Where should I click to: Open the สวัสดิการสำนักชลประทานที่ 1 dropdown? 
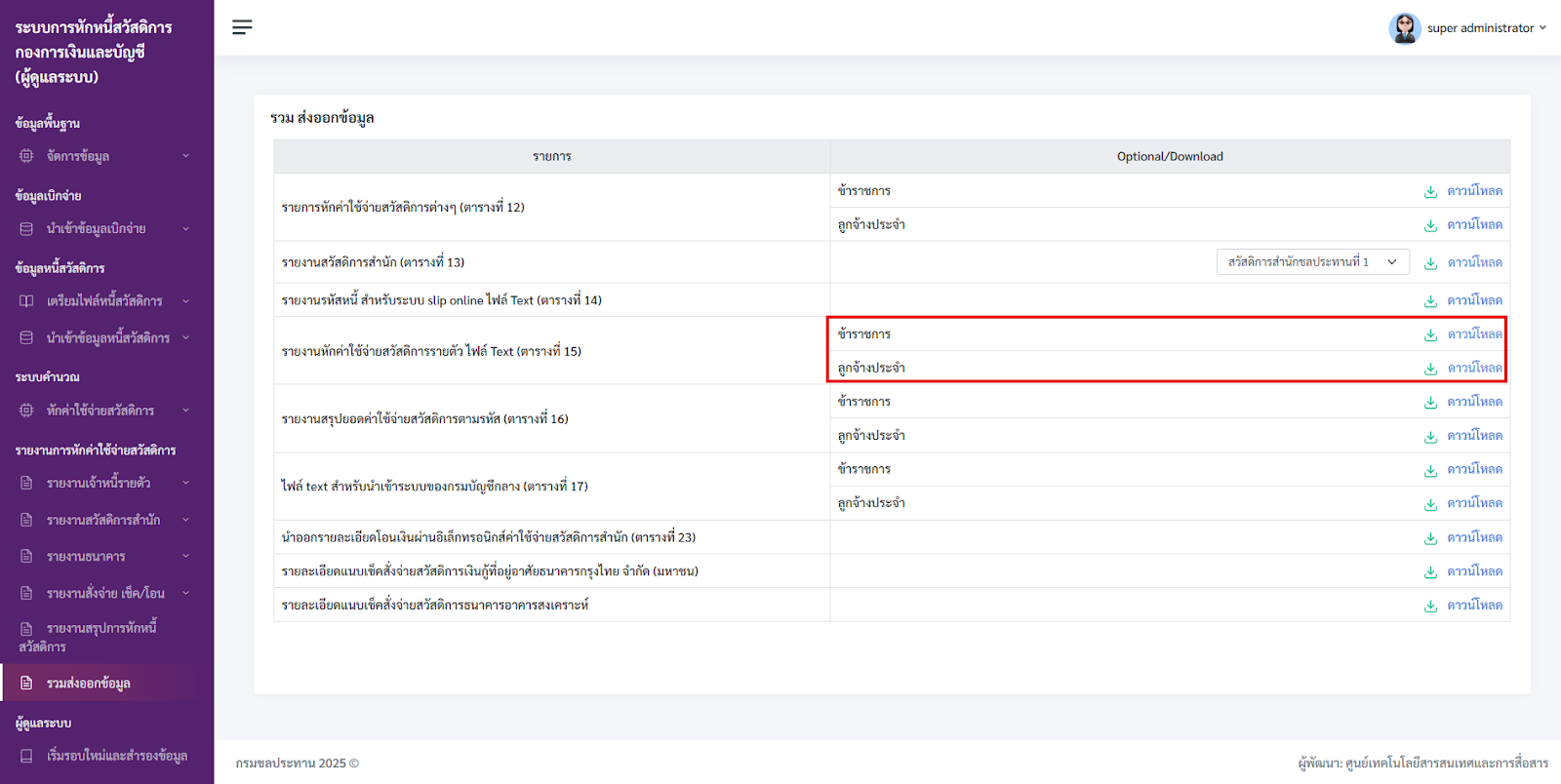tap(1312, 262)
